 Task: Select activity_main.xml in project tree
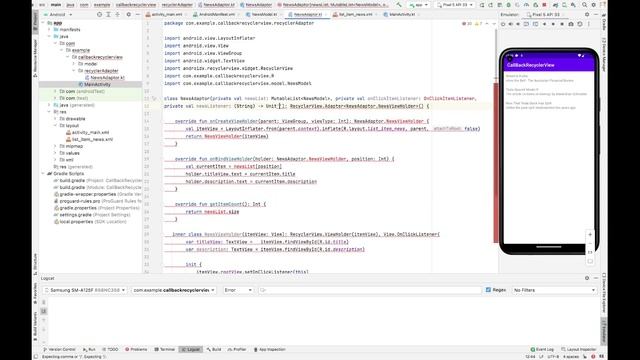tap(90, 132)
